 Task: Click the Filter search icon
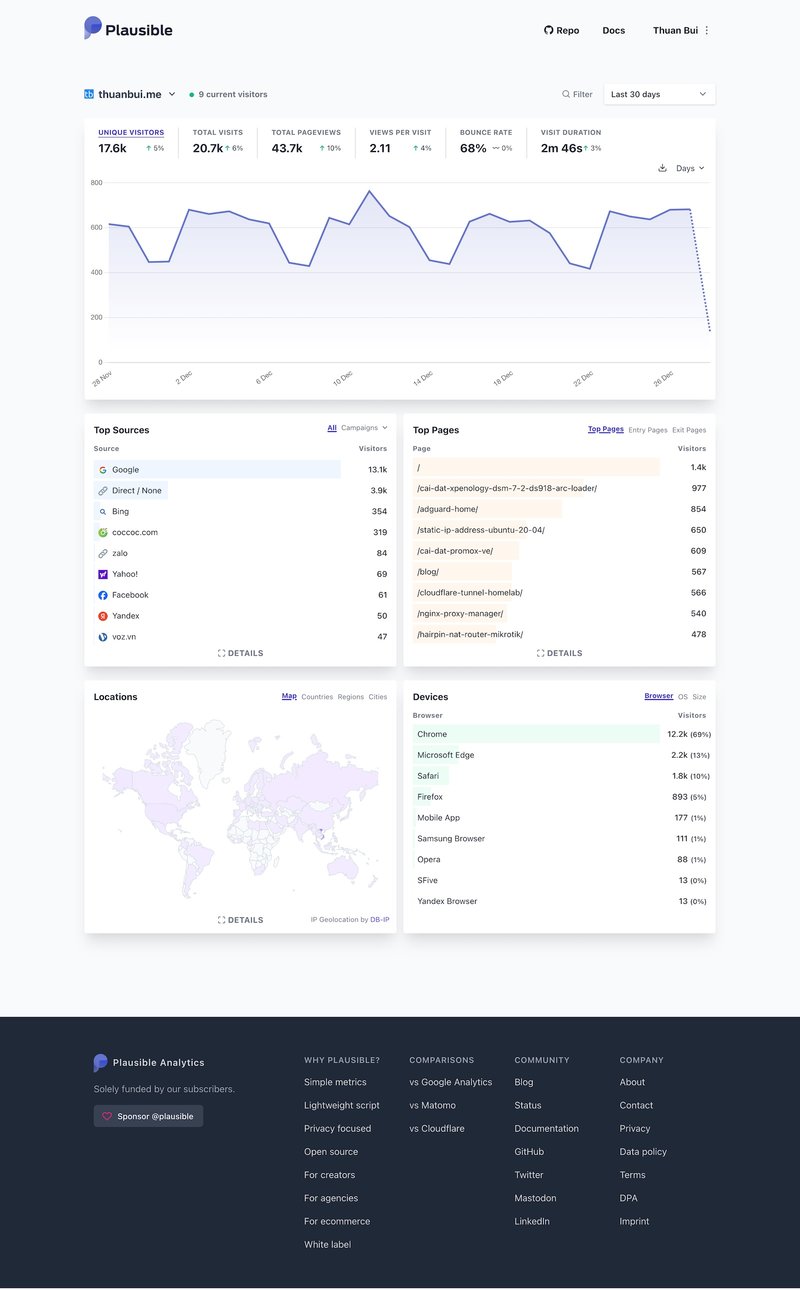coord(567,94)
